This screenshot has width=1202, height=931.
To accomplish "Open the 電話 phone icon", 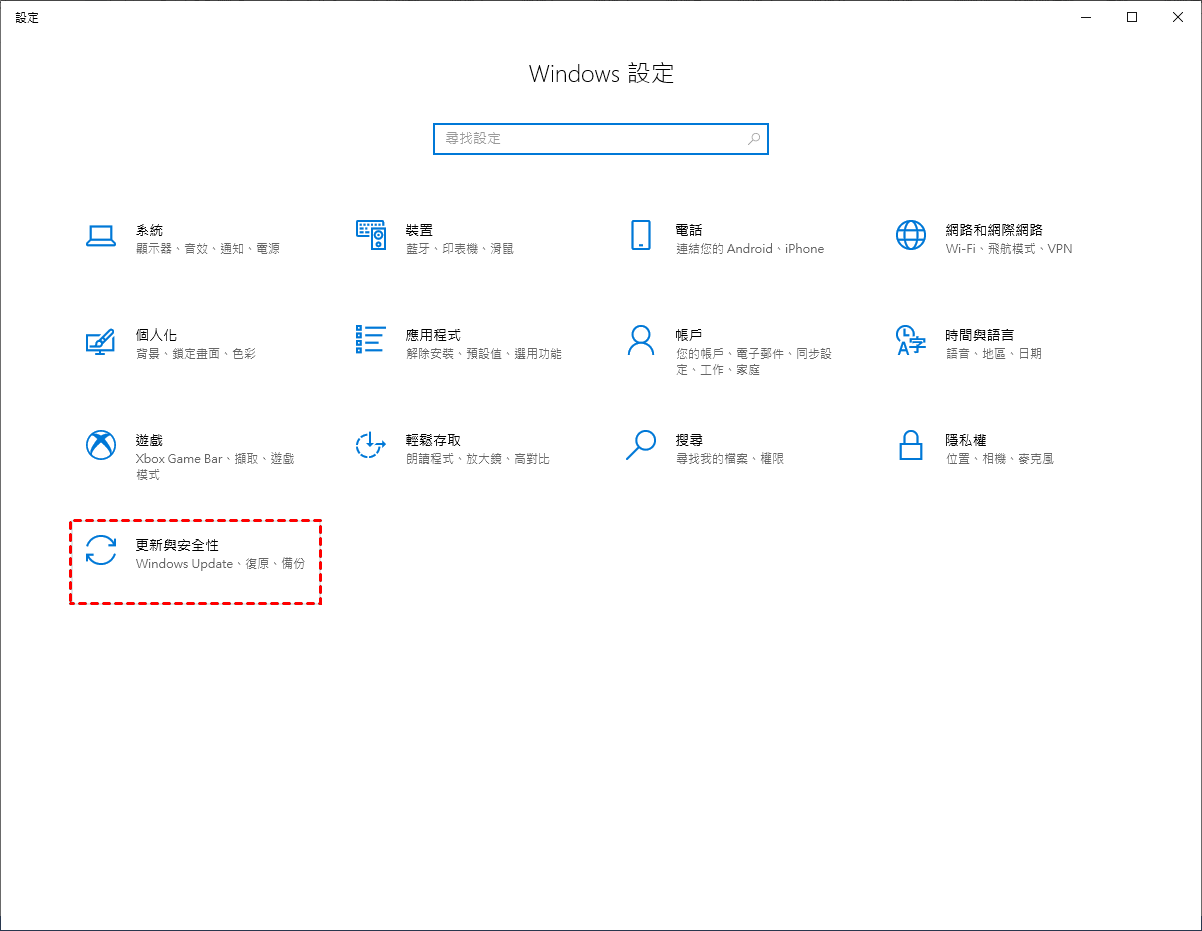I will [641, 235].
